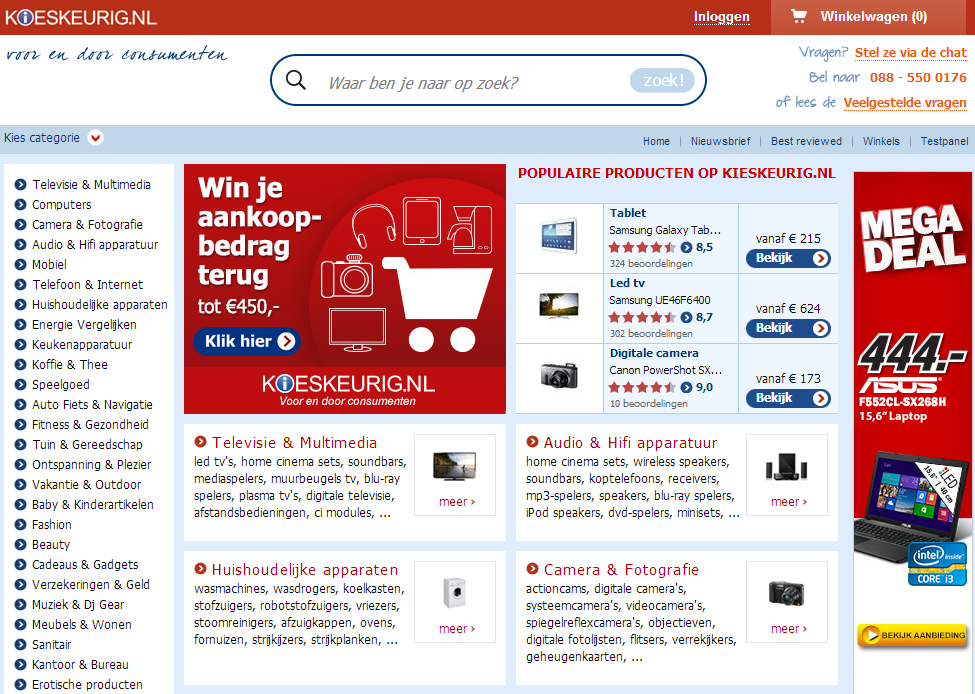Screen dimensions: 975x694
Task: Select Audio & Hifi apparatuur in sidebar
Action: (x=95, y=244)
